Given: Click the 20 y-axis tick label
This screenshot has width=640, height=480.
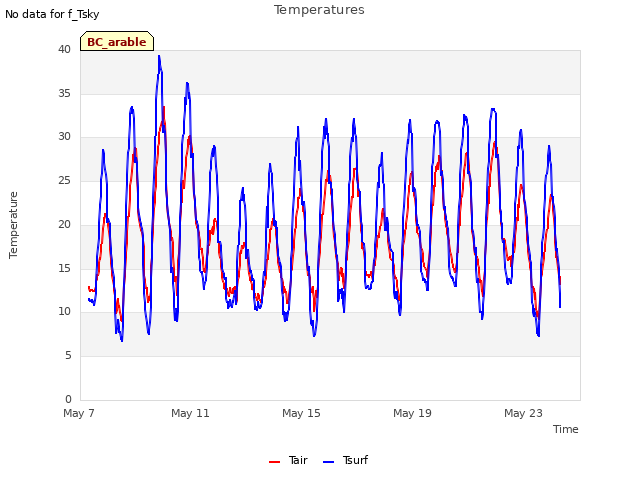Looking at the screenshot, I should tap(64, 224).
